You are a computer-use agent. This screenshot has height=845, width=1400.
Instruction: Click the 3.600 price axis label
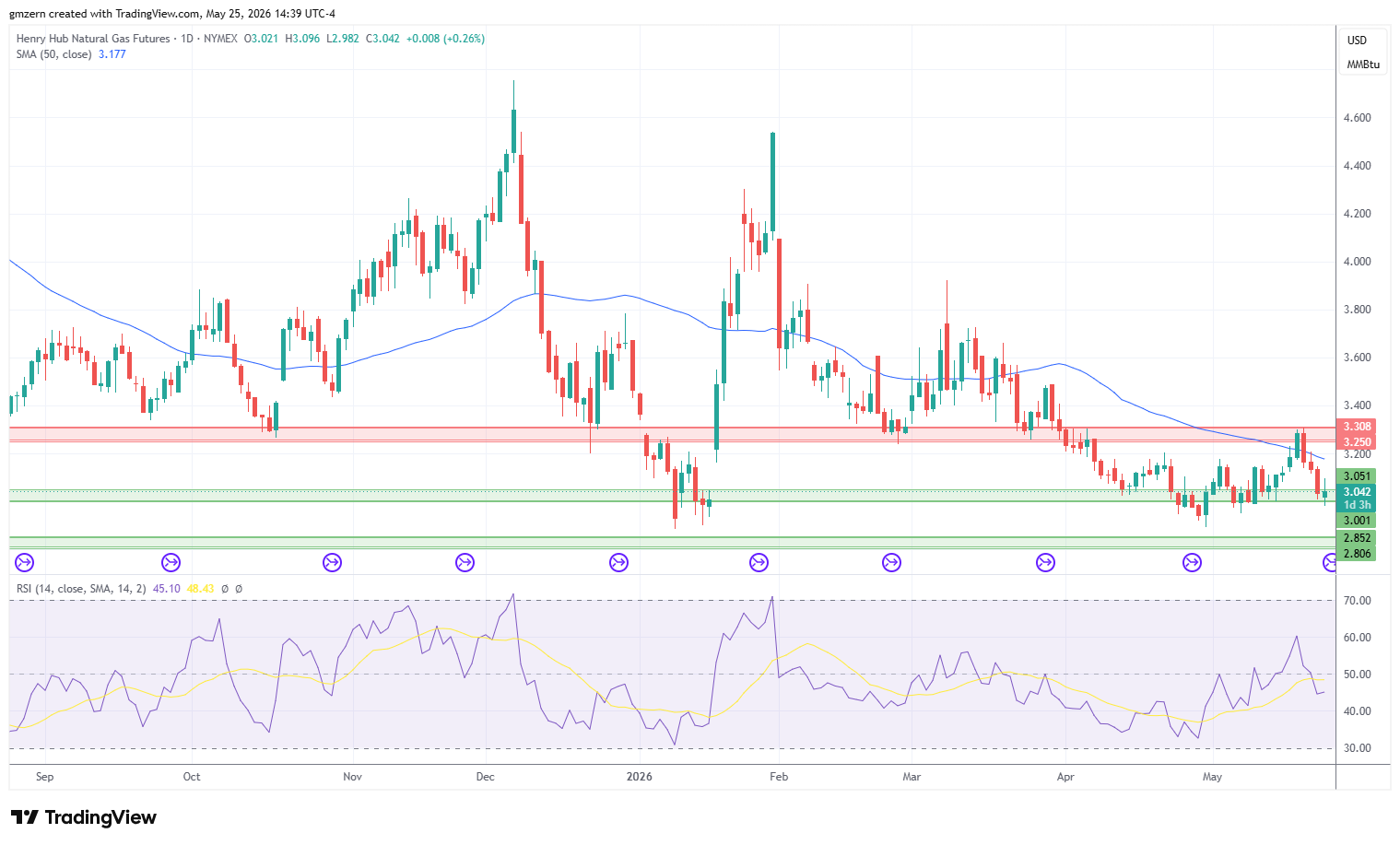coord(1357,358)
